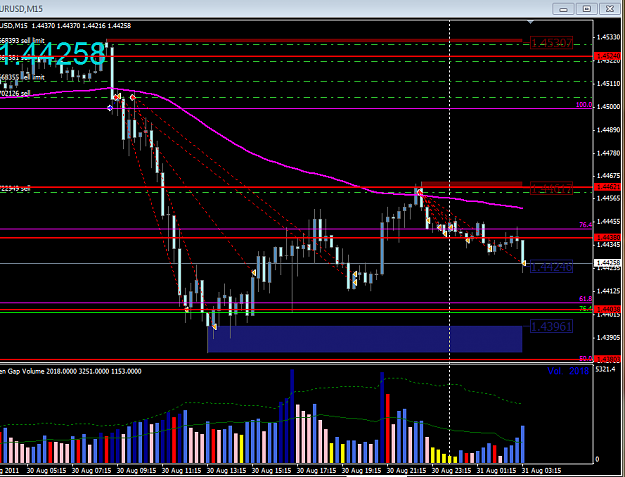Click the OHLC text "1.44370 1.44370 1.44216 1.44258"

point(81,26)
